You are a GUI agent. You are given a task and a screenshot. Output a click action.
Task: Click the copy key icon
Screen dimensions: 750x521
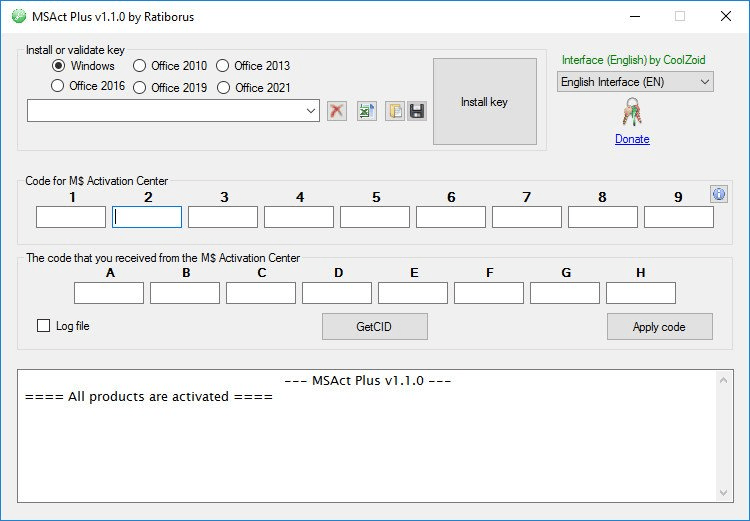point(395,111)
